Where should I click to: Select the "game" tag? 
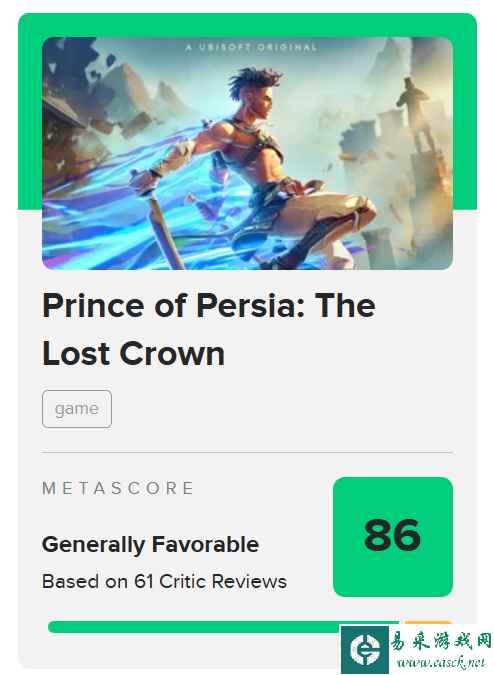tap(77, 409)
